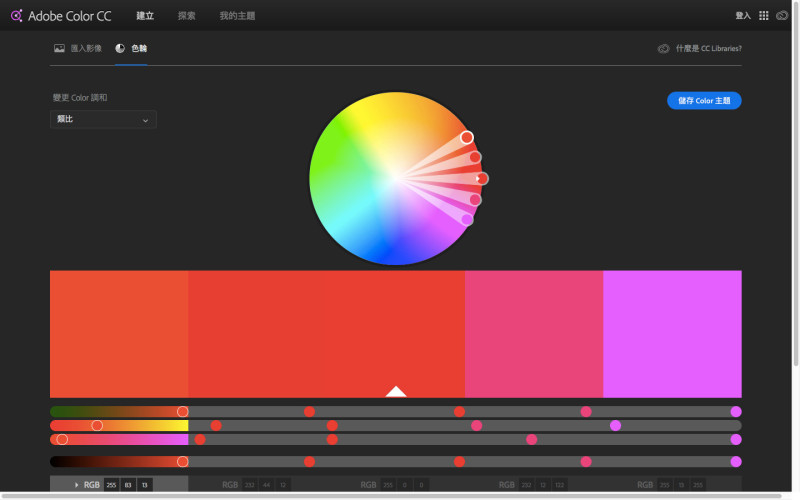The height and width of the screenshot is (500, 800).
Task: Click the Adobe Color CC logo icon
Action: (x=16, y=15)
